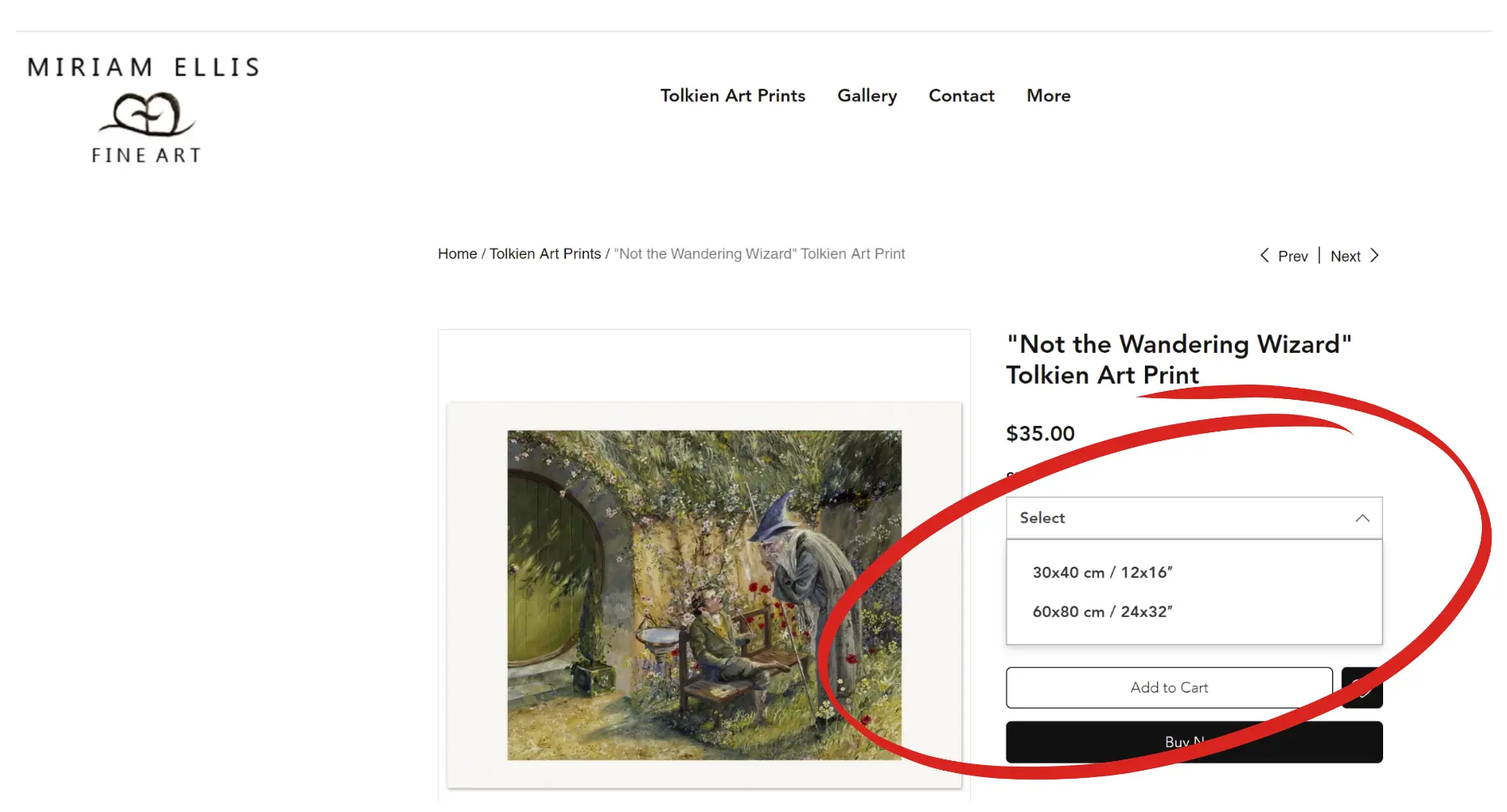Screen dimensions: 1507x812
Task: Go to the next product via Next
Action: click(x=1345, y=257)
